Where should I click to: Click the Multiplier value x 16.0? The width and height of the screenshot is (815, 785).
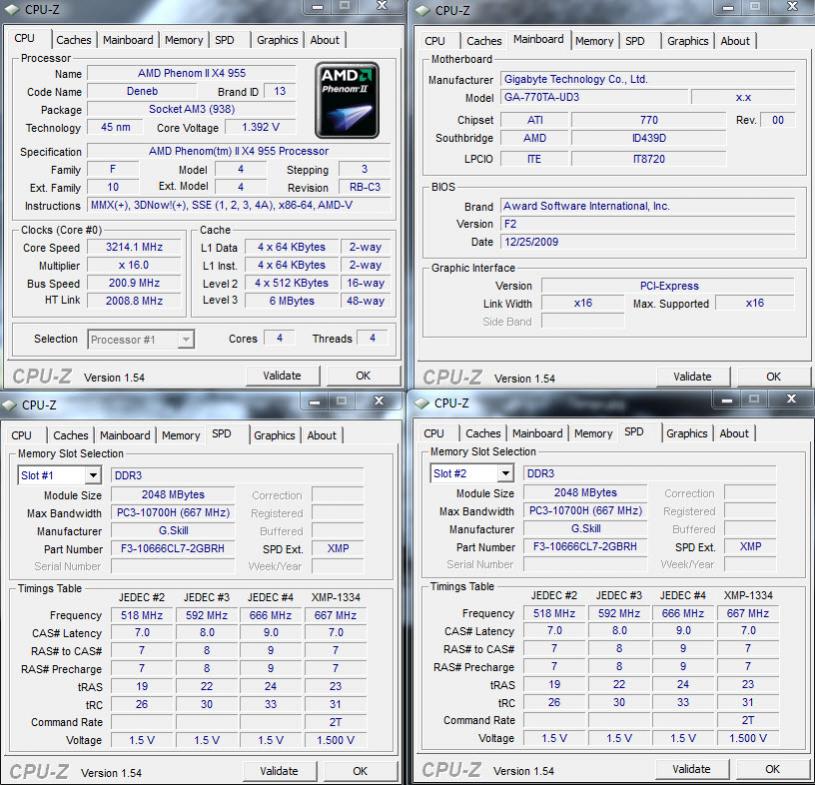(x=134, y=265)
